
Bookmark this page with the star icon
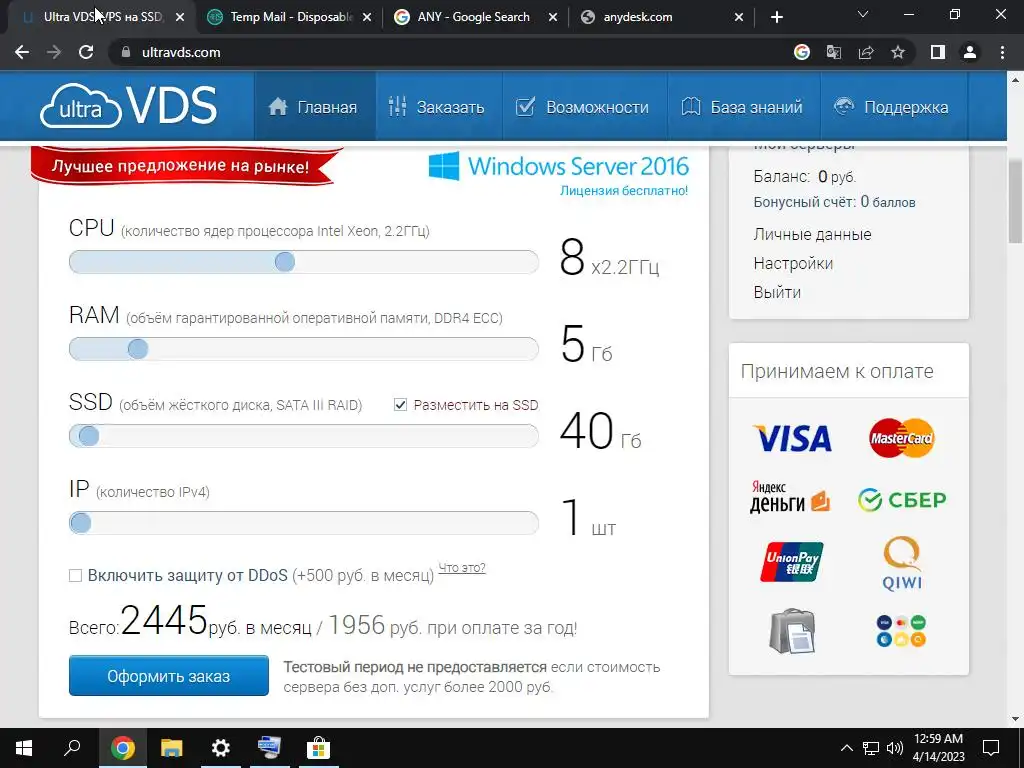pos(898,52)
